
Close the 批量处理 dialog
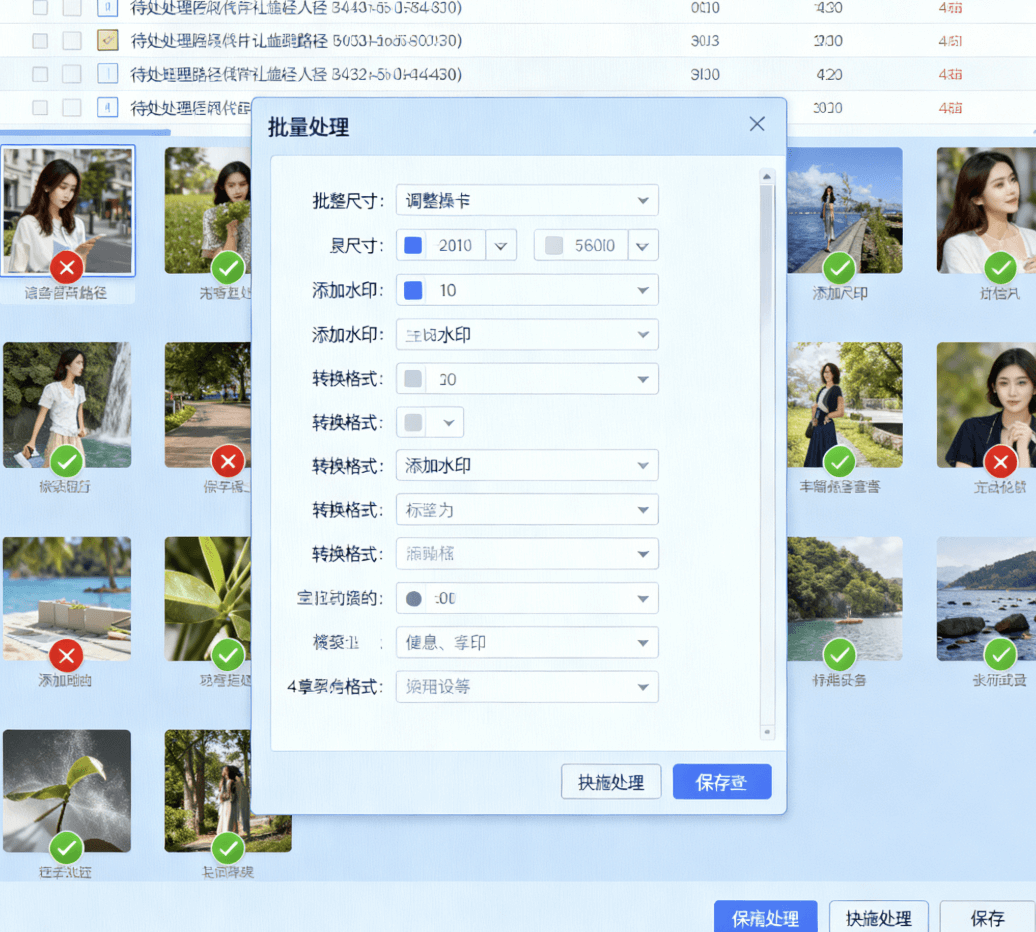[757, 124]
